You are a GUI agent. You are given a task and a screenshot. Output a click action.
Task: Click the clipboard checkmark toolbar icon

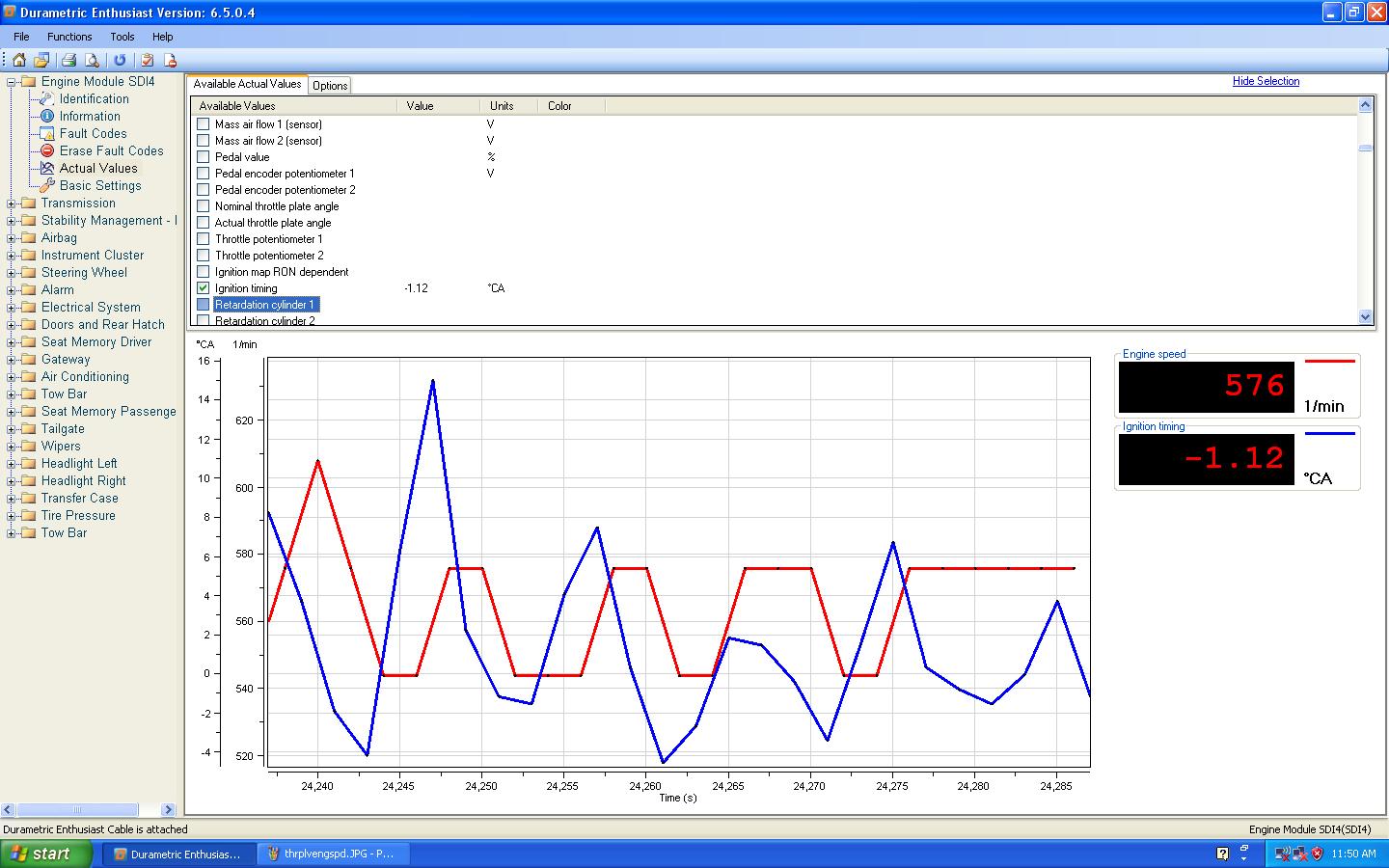(x=147, y=60)
